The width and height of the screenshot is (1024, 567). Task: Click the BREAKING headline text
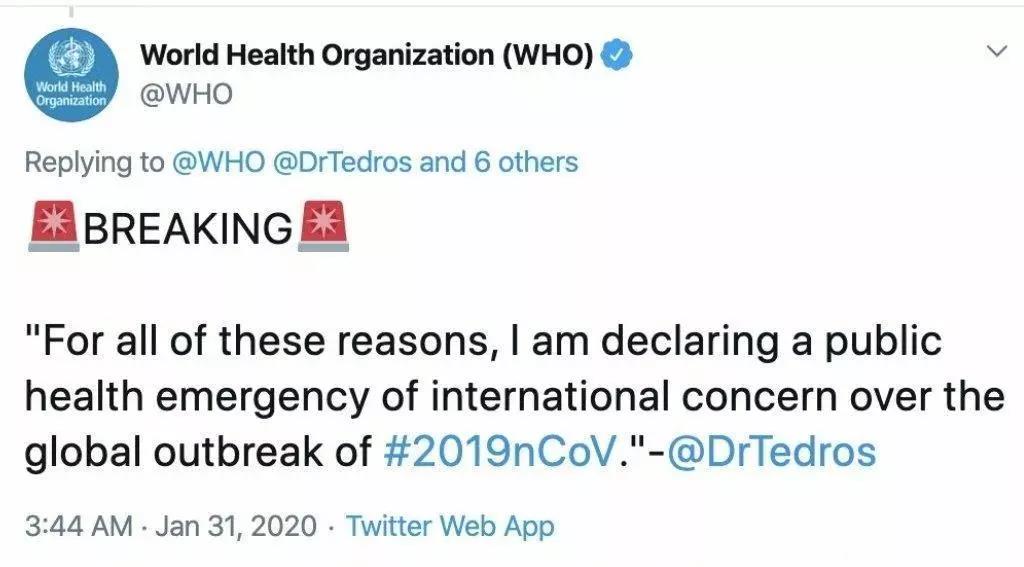[x=188, y=228]
